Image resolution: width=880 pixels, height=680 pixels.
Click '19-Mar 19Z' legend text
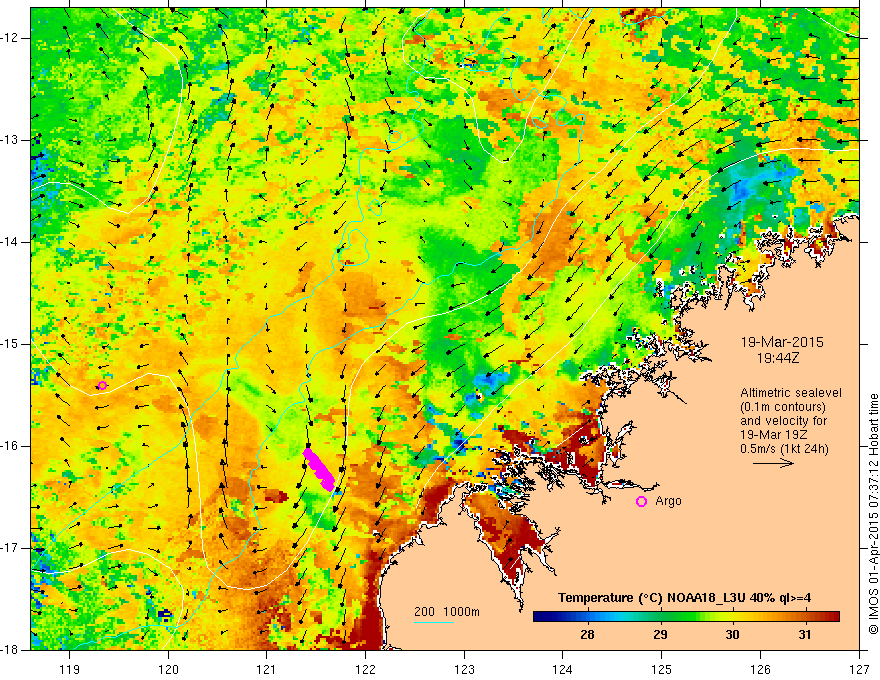tap(774, 435)
